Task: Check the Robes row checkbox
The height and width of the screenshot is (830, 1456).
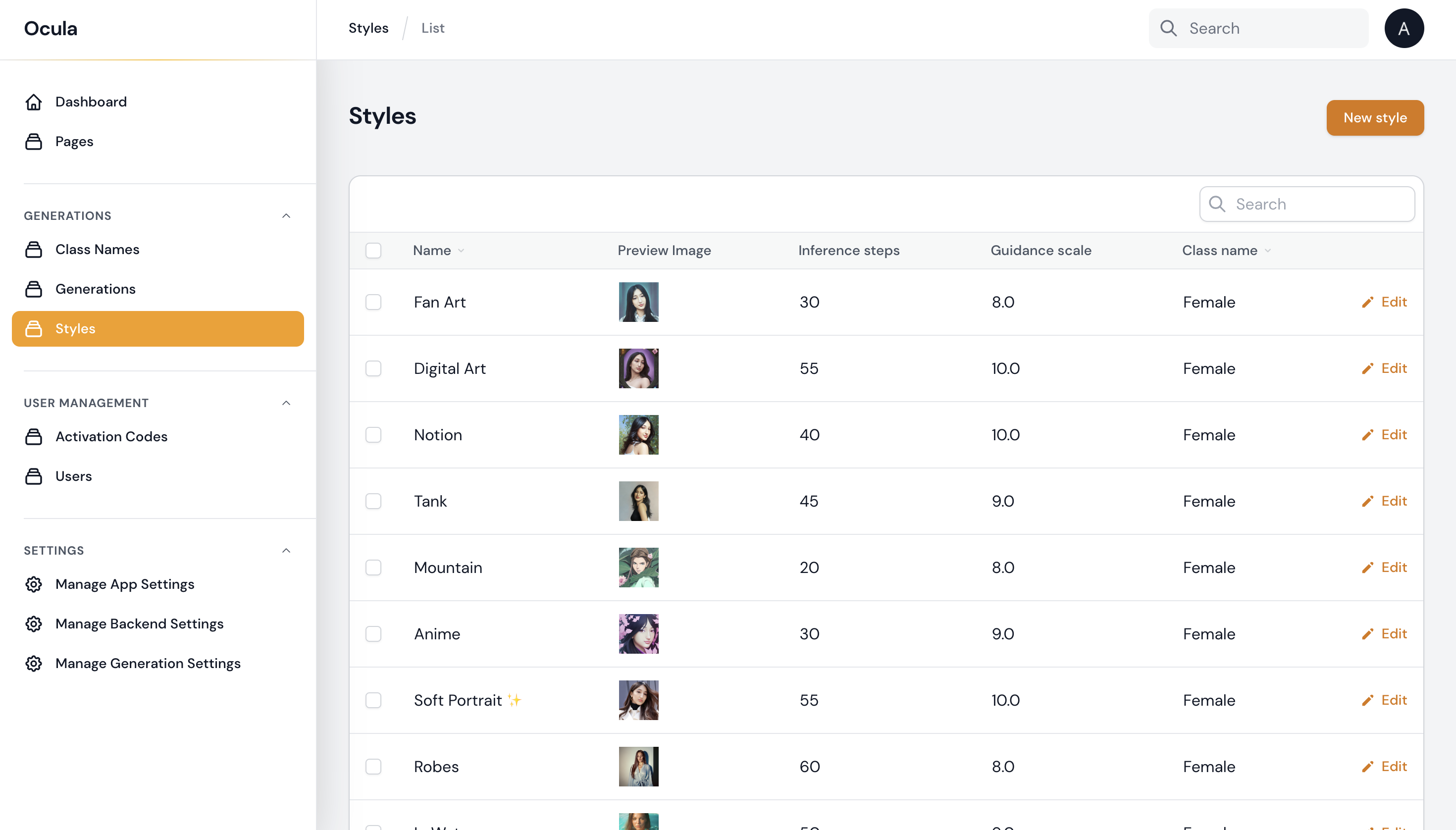Action: [x=373, y=767]
